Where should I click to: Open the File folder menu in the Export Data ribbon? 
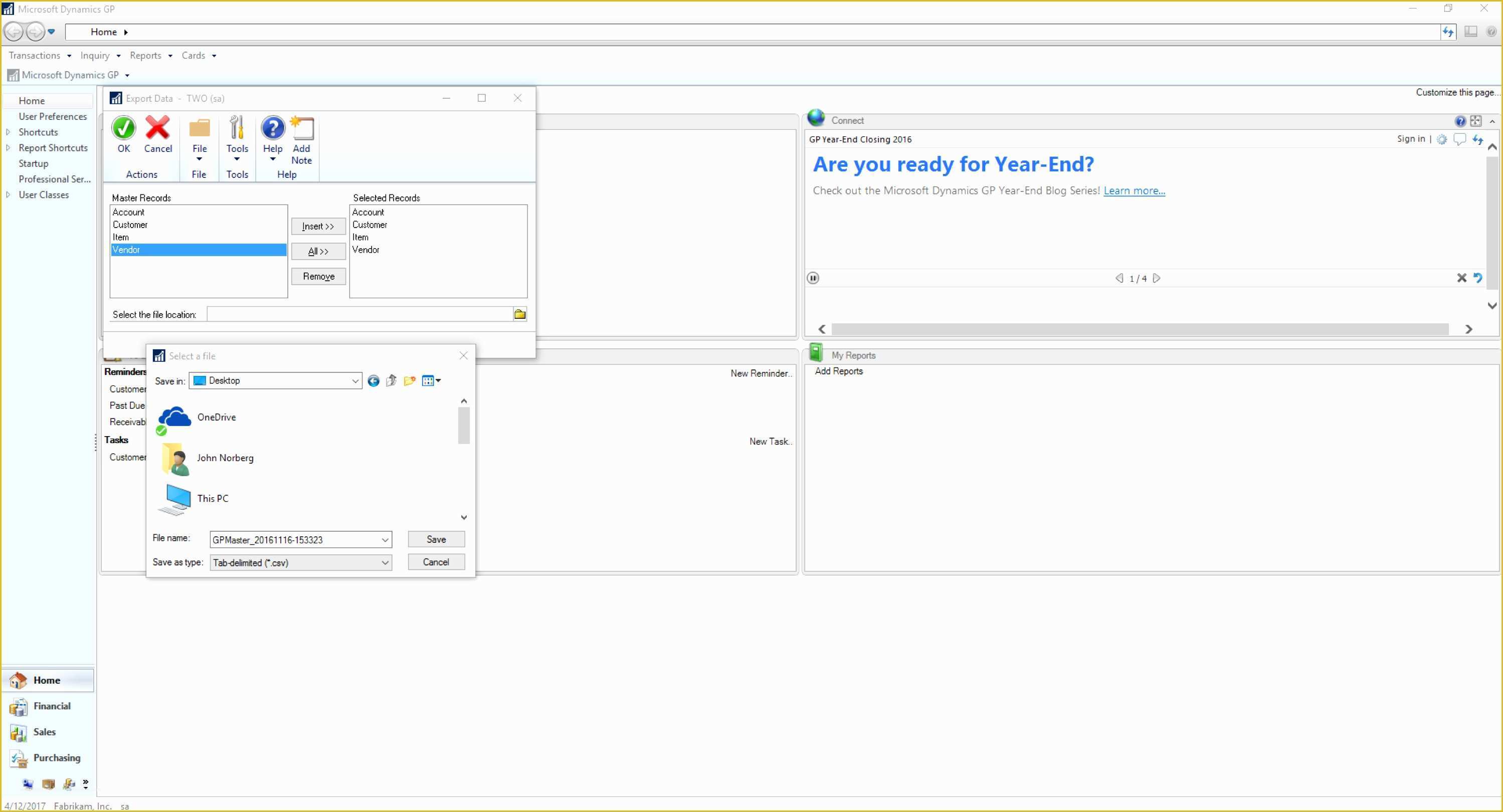200,128
